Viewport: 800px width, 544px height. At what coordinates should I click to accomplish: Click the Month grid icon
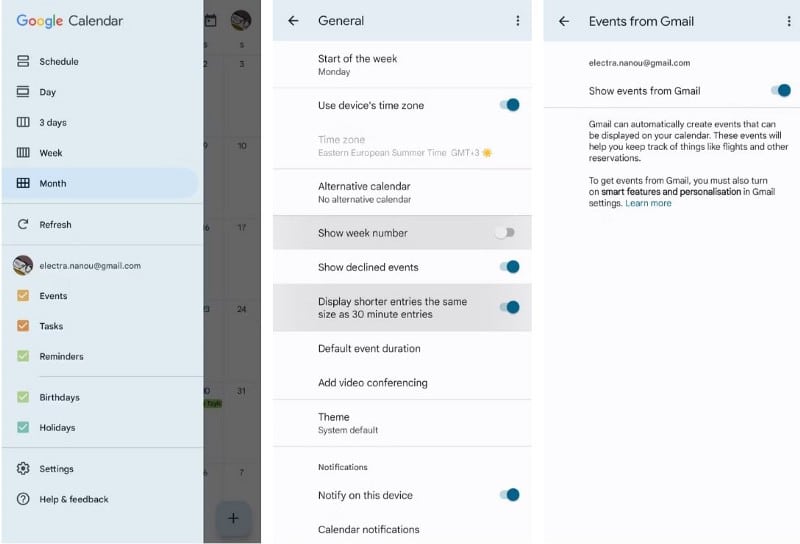pyautogui.click(x=23, y=183)
